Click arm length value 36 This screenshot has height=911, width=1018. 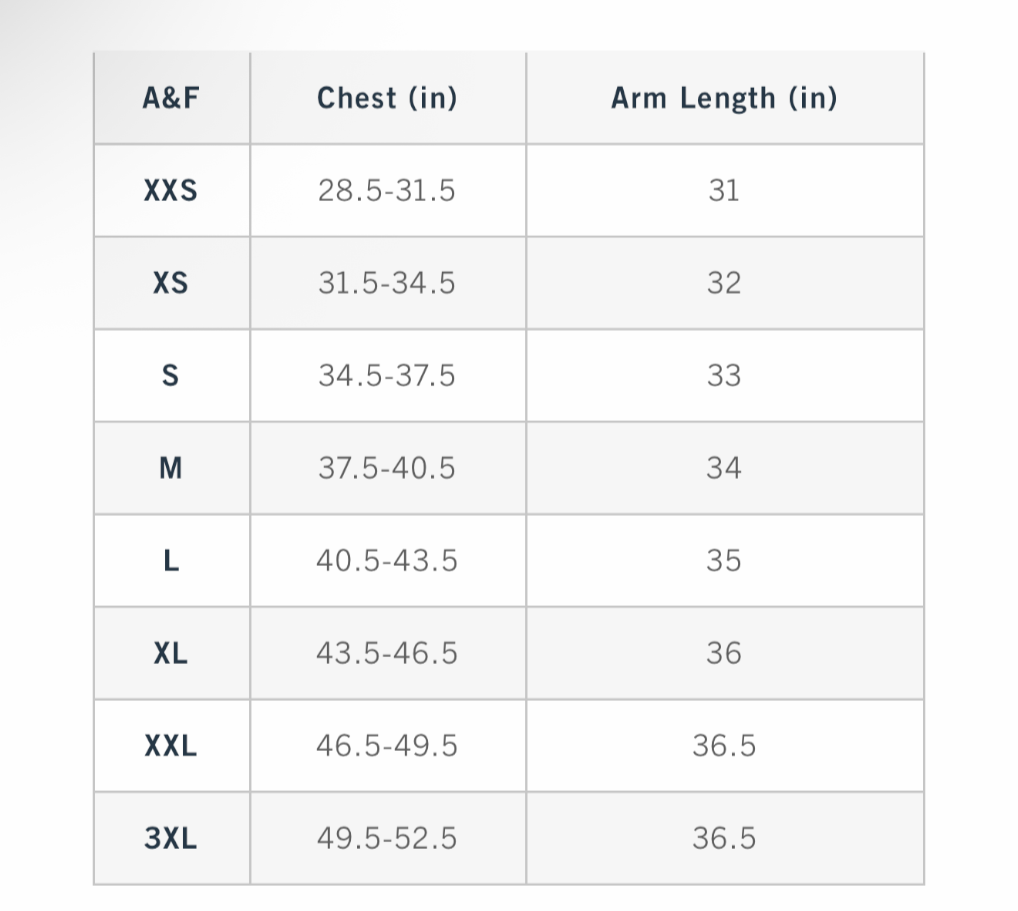pos(724,653)
